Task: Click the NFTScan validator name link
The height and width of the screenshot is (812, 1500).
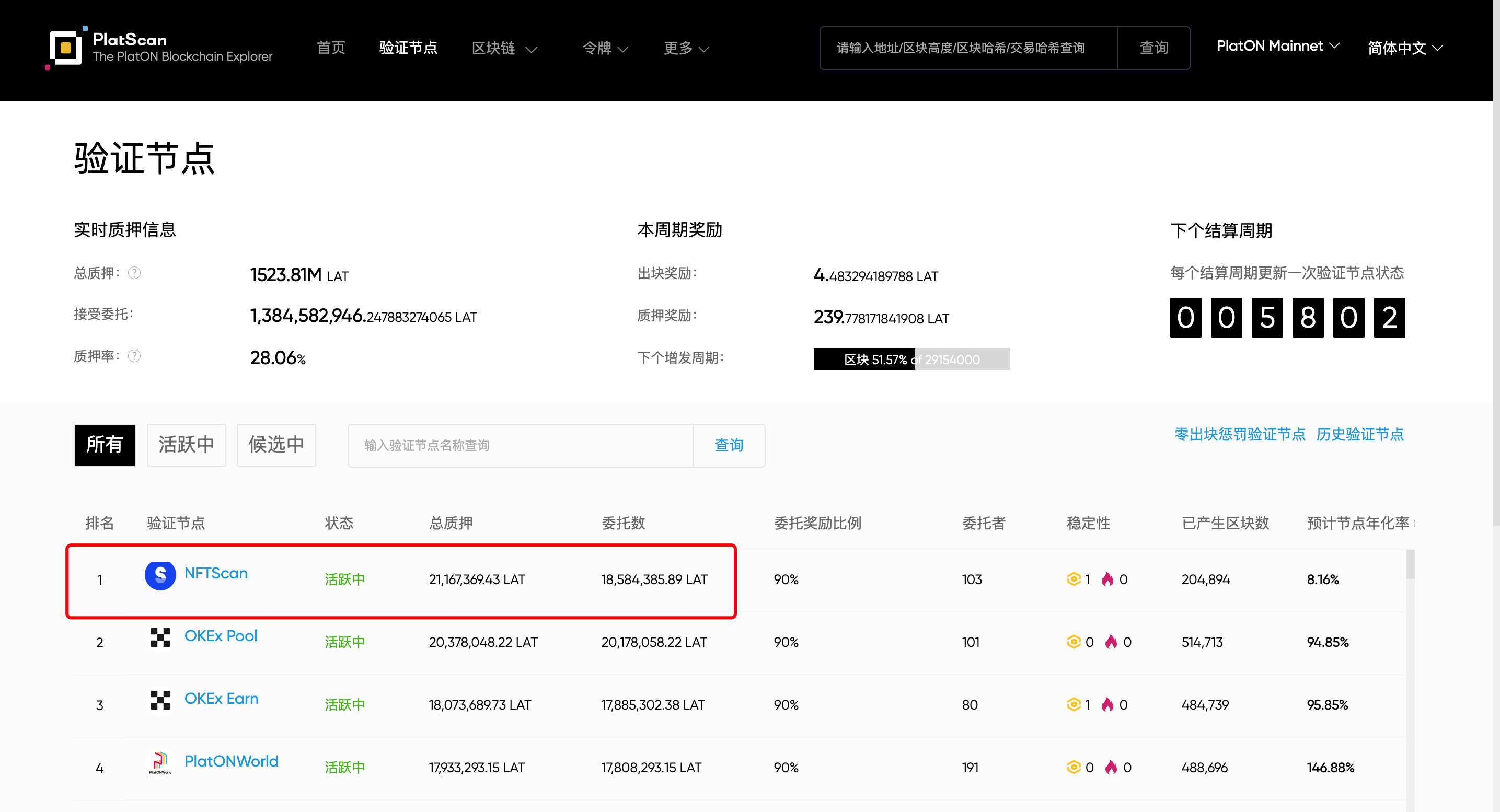Action: tap(216, 573)
